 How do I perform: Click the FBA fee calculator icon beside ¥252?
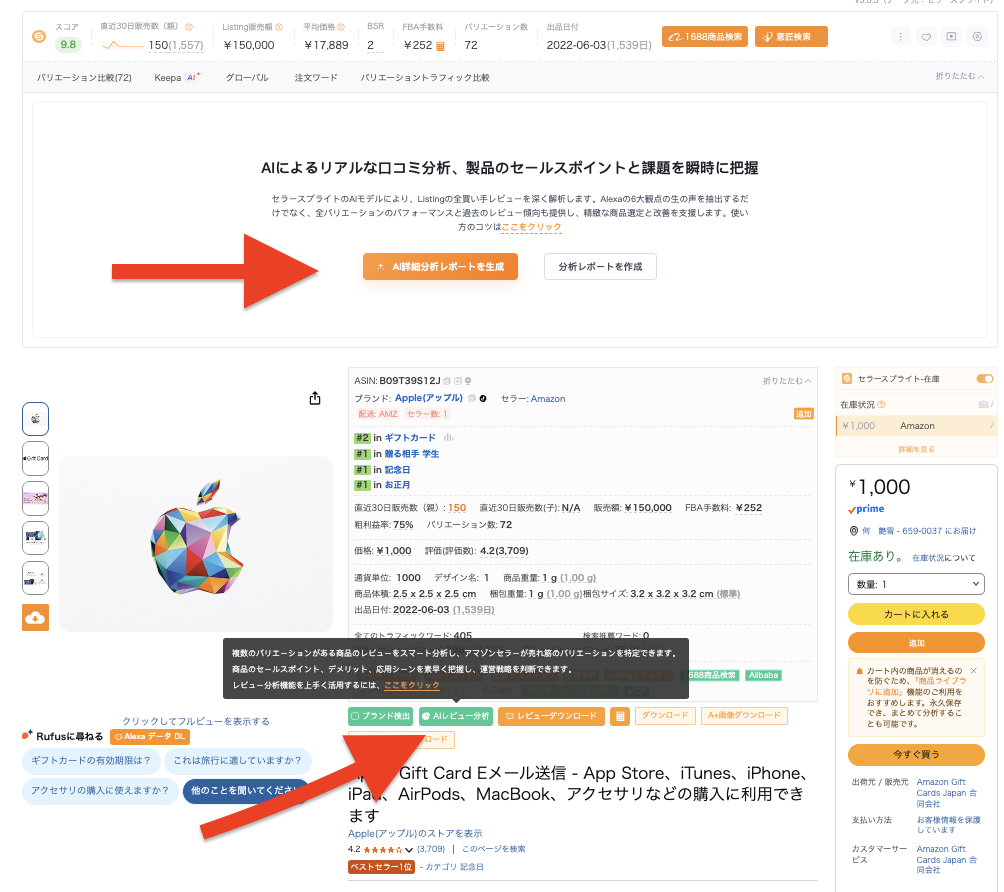point(440,46)
